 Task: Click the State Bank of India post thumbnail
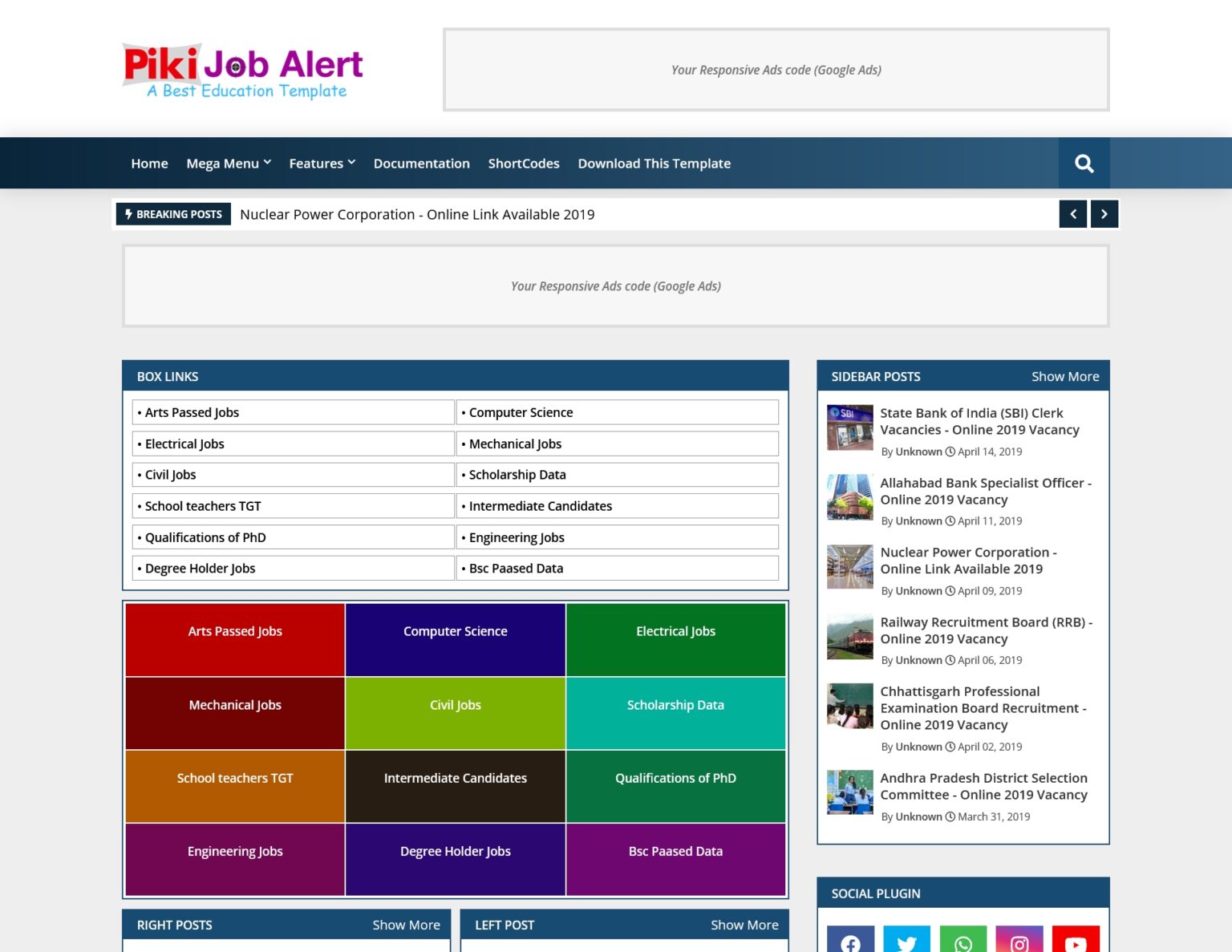point(849,427)
